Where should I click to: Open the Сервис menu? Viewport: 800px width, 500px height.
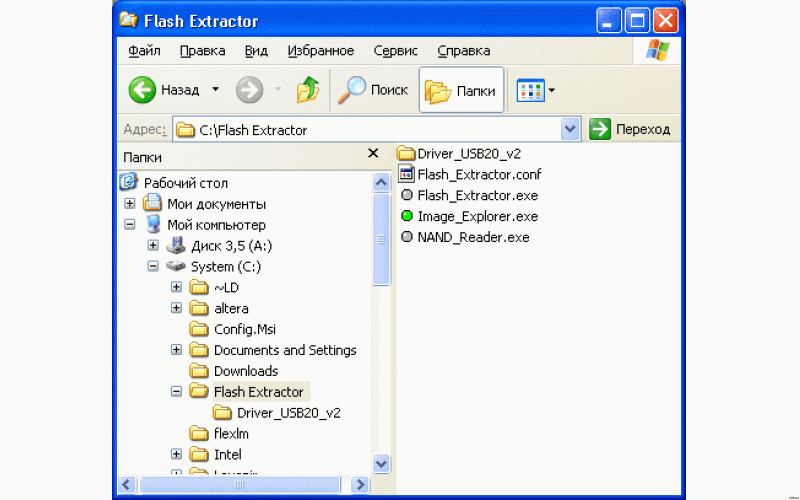pos(396,50)
